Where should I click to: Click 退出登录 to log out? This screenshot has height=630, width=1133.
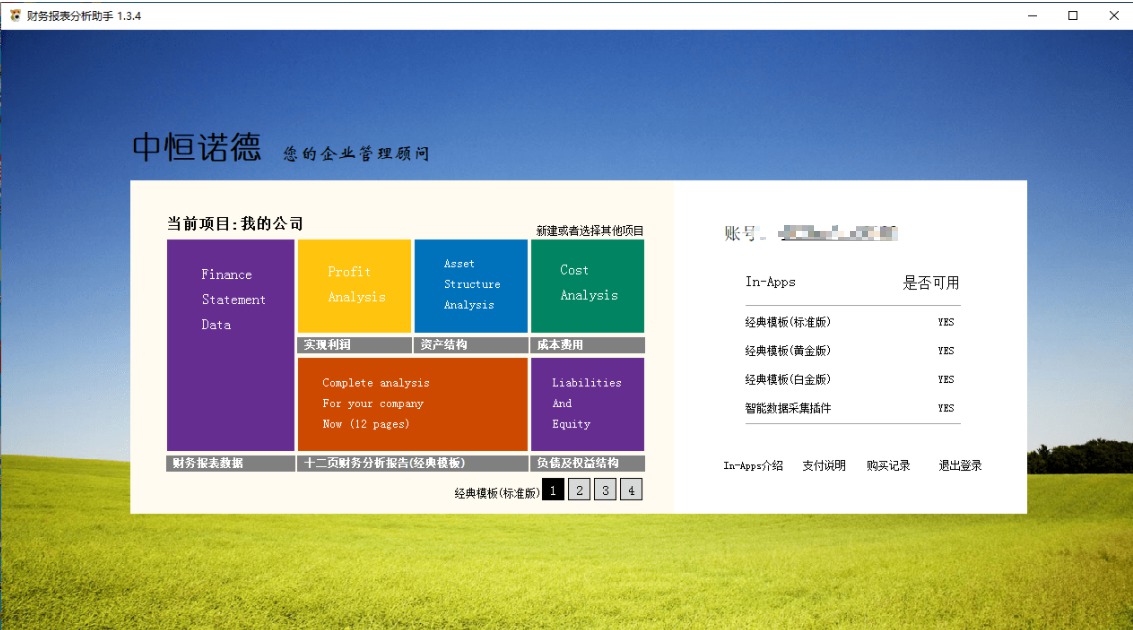point(960,466)
